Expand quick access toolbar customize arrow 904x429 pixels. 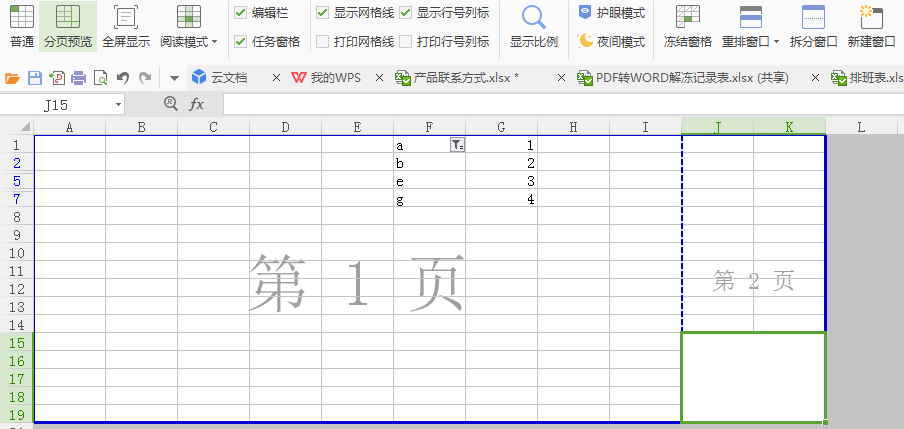point(174,78)
